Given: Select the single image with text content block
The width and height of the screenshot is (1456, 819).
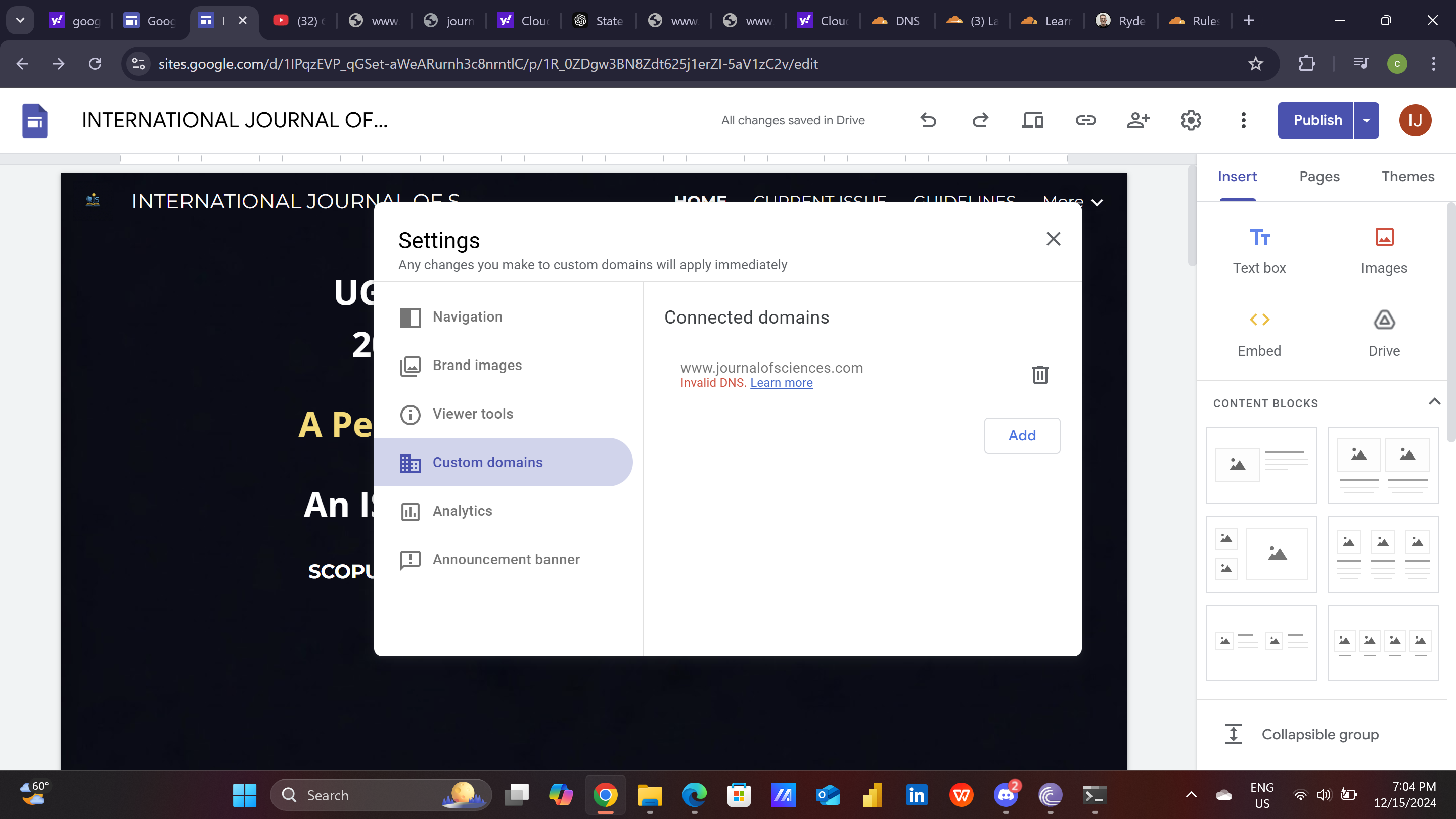Looking at the screenshot, I should coord(1261,465).
